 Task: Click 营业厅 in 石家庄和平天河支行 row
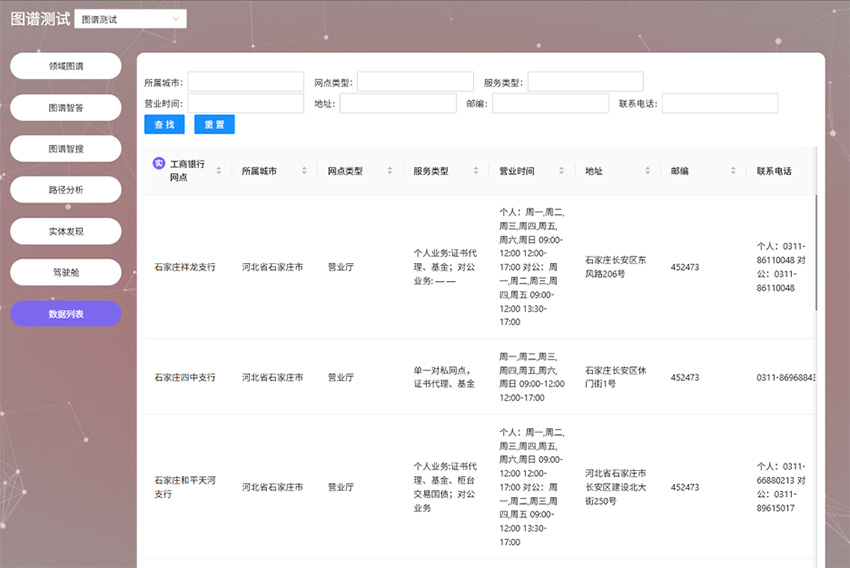[x=340, y=487]
